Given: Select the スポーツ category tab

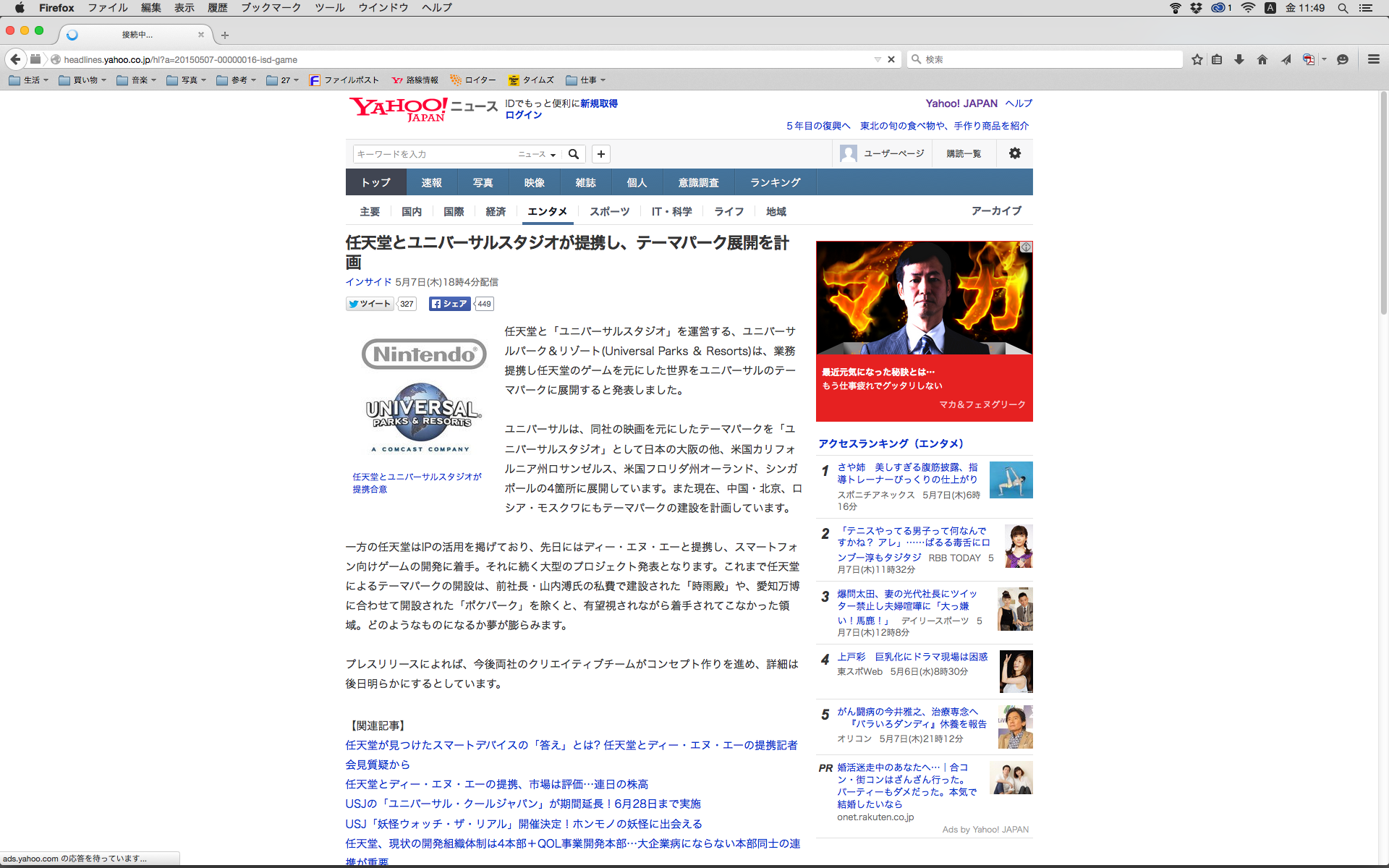Looking at the screenshot, I should pyautogui.click(x=609, y=211).
